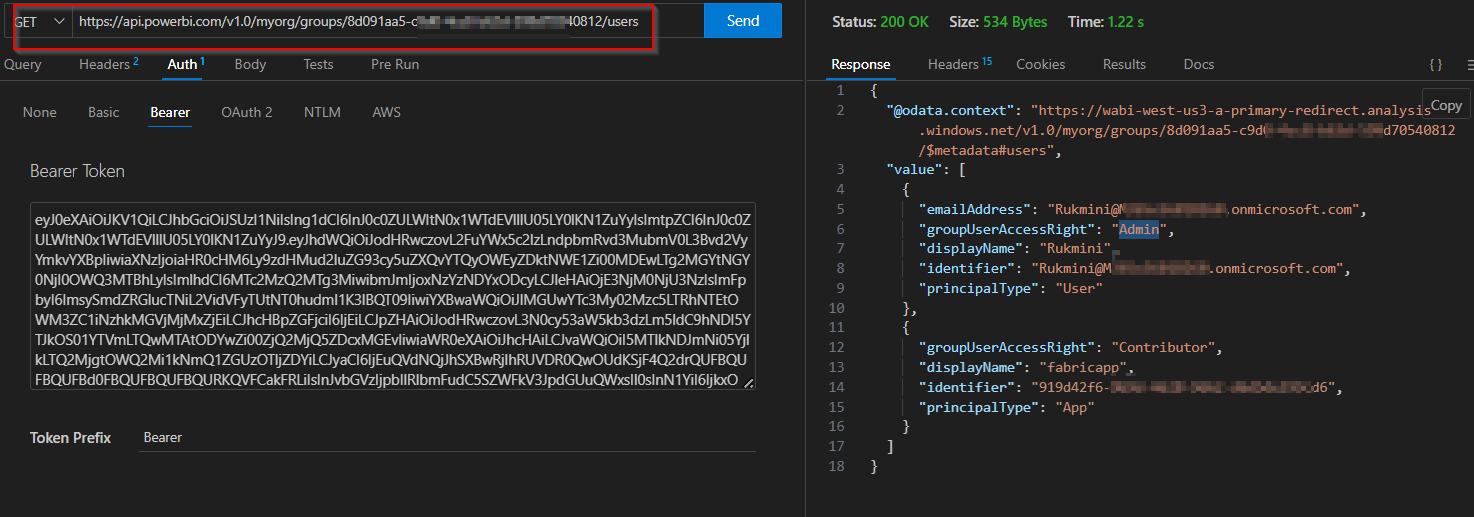The height and width of the screenshot is (517, 1474).
Task: Click the curly braces format icon
Action: coord(1435,64)
